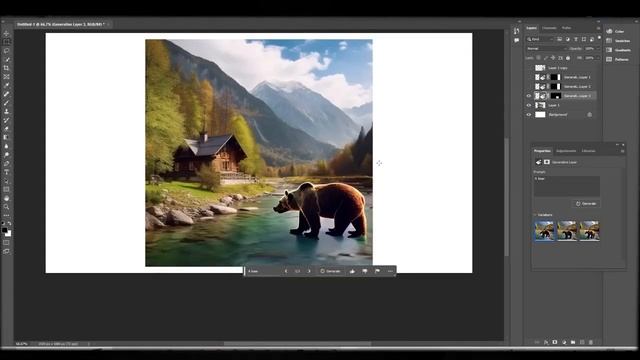Hide the Background layer with its eye icon

pos(529,115)
